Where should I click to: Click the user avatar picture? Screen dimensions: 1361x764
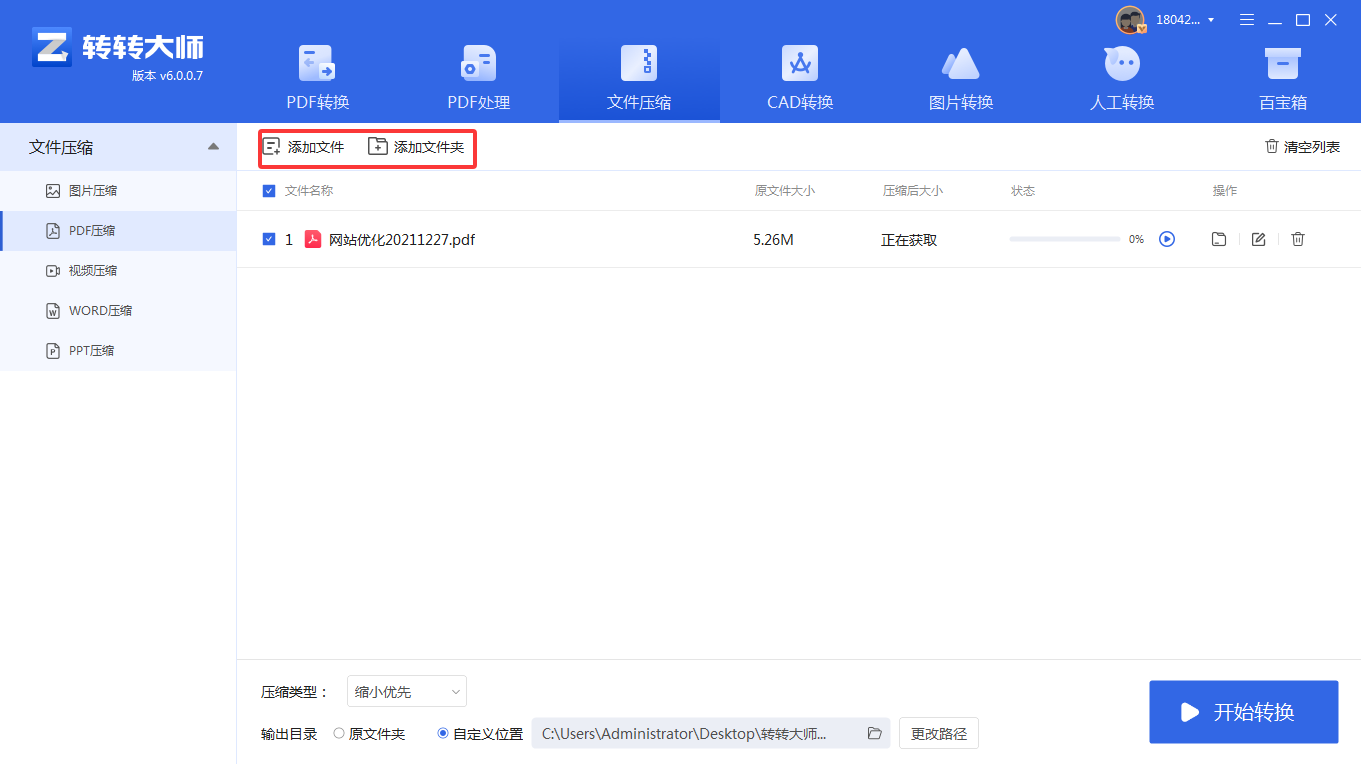(x=1130, y=20)
